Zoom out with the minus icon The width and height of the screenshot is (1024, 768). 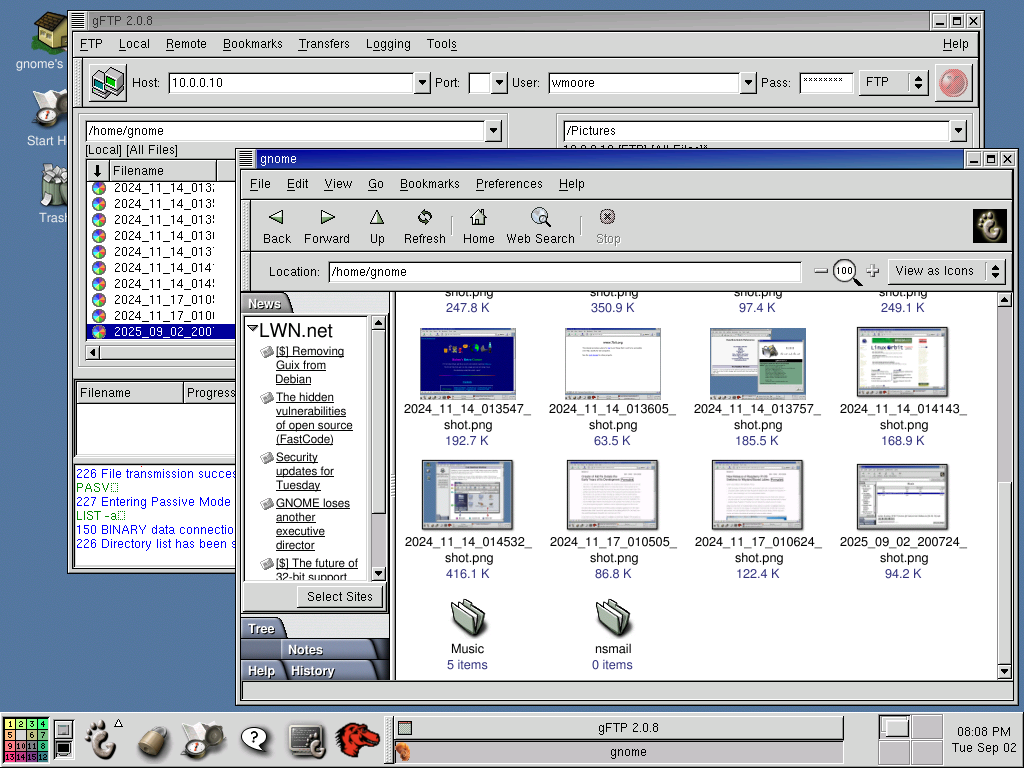[821, 271]
